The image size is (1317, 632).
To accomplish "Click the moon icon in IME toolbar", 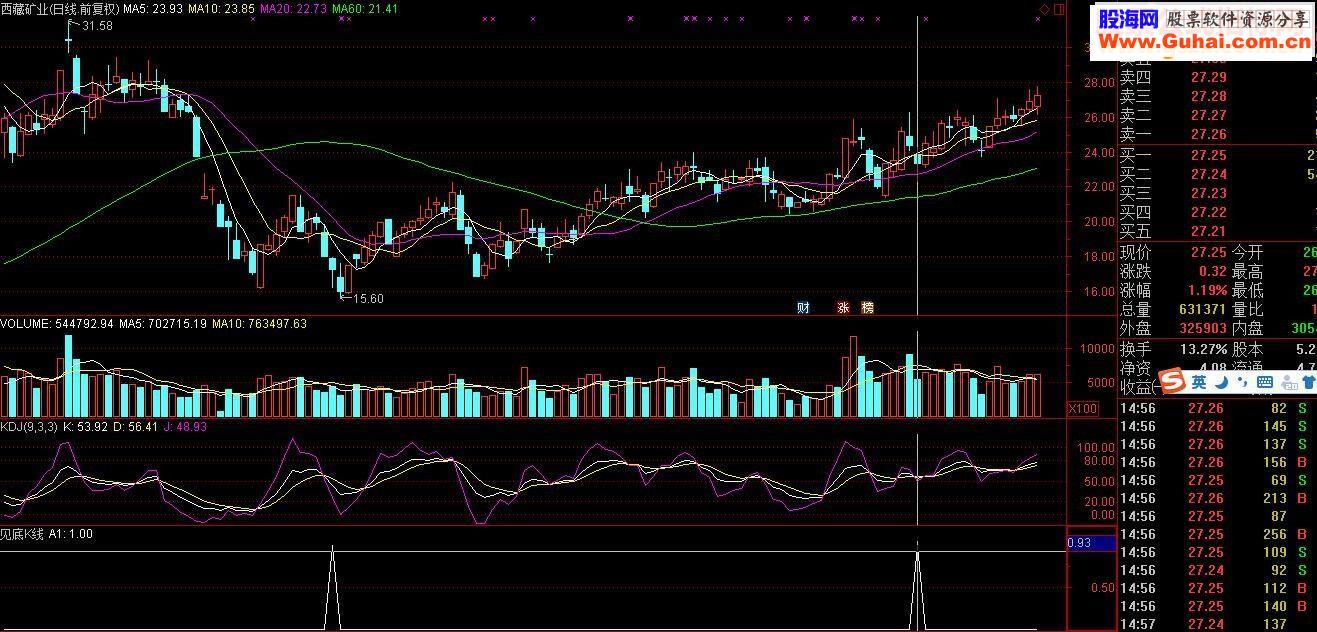I will click(x=1220, y=382).
